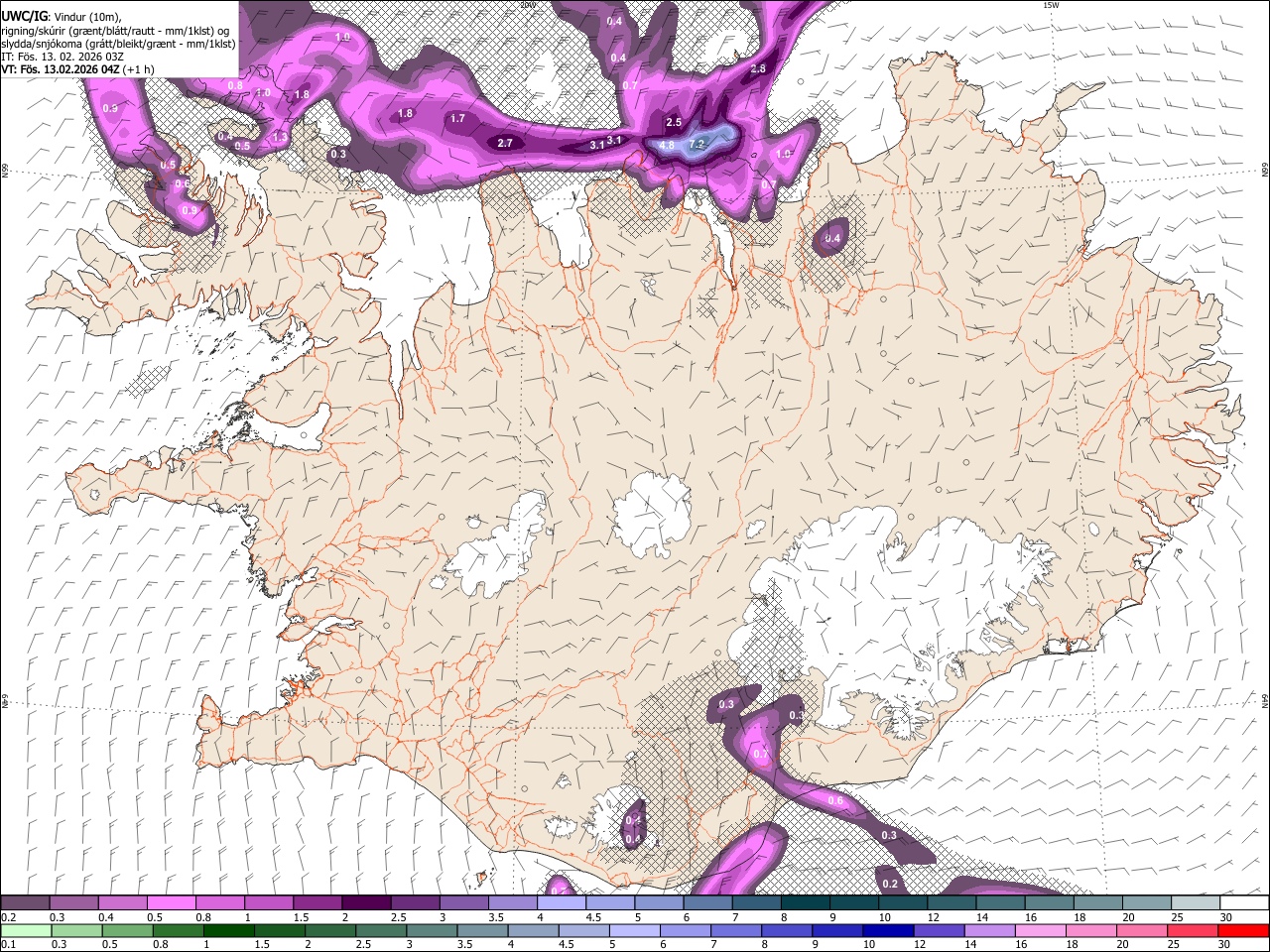Click the 4.8 precipitation value label
Image resolution: width=1270 pixels, height=952 pixels.
(x=667, y=145)
